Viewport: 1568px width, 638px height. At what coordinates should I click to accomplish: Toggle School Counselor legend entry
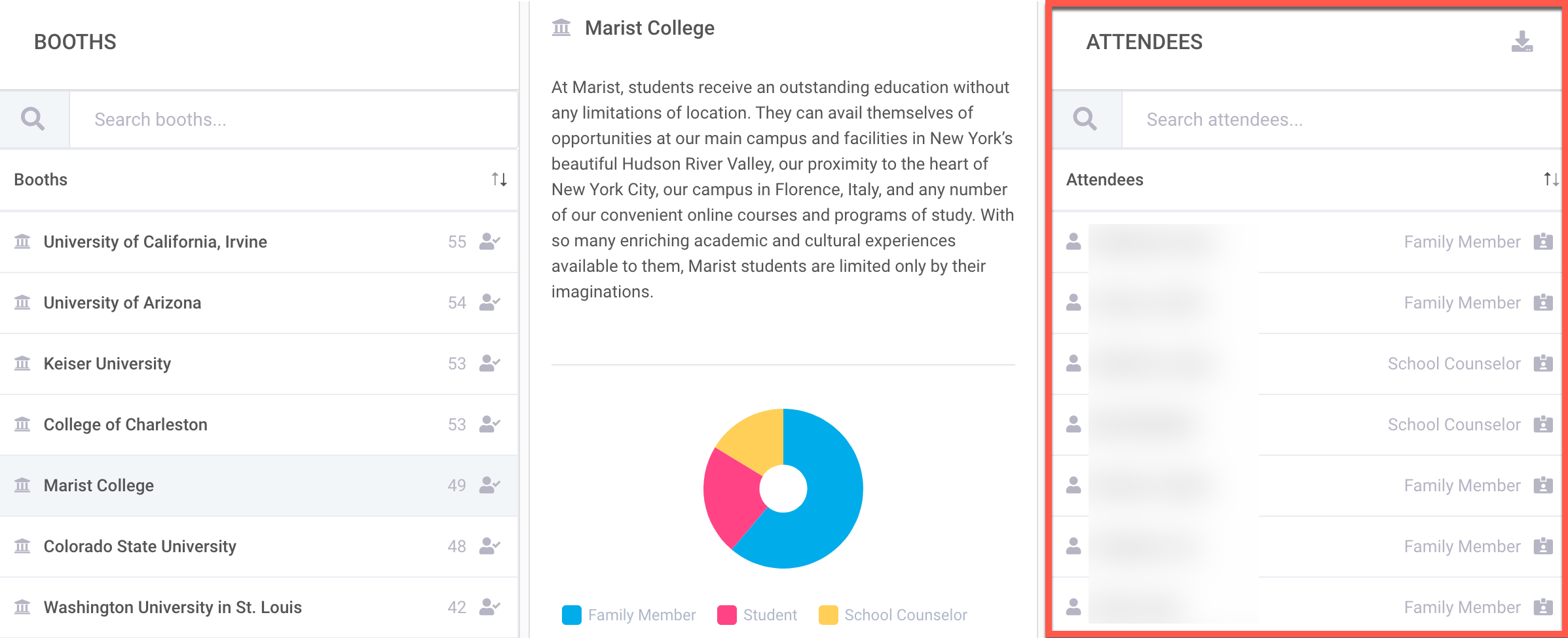pyautogui.click(x=893, y=615)
